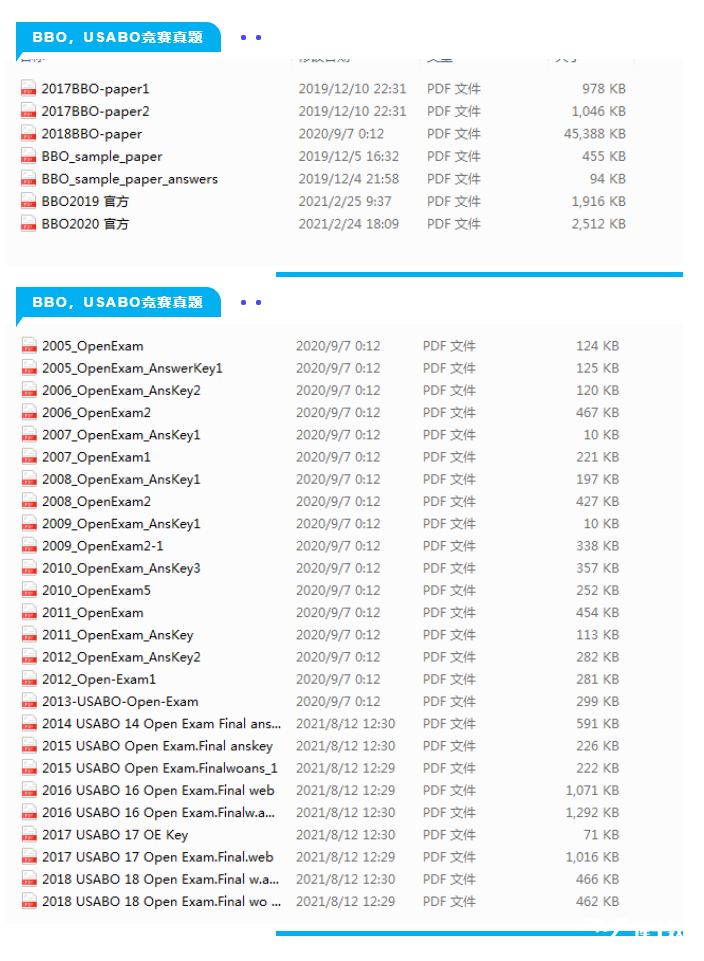Select file 2017 USABO 17 Open Exam.Final.web
This screenshot has width=704, height=961.
(157, 857)
